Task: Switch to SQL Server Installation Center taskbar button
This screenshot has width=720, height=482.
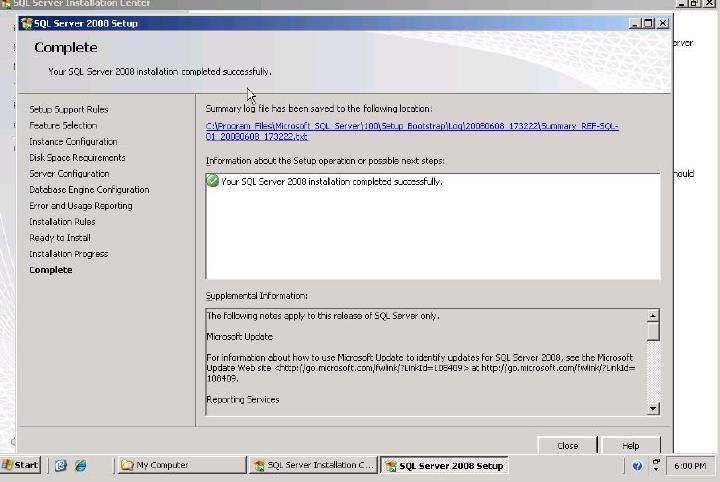Action: tap(314, 465)
